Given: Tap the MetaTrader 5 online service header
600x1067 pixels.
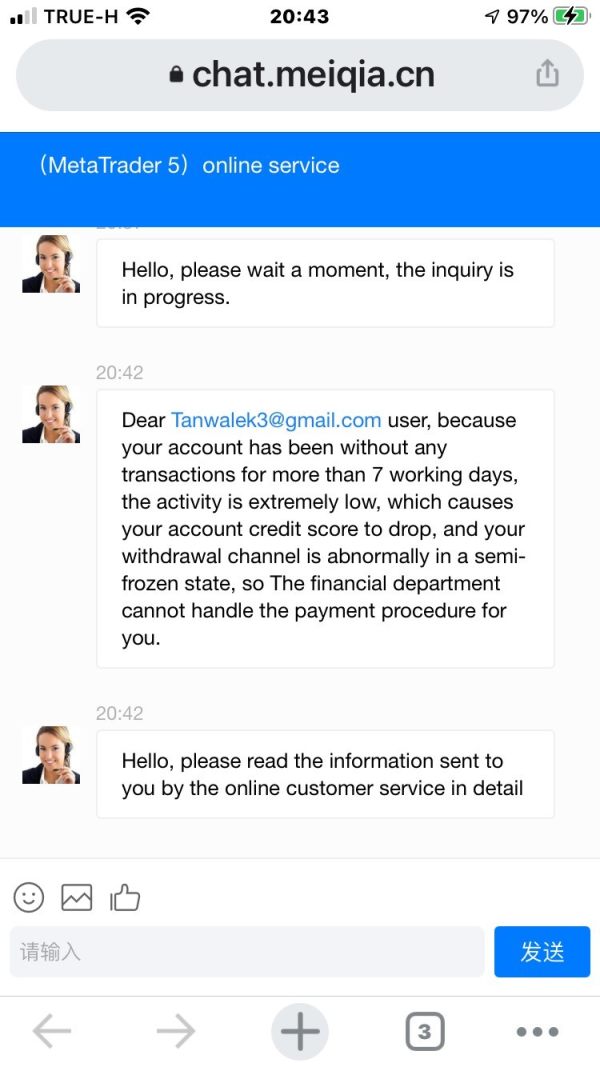Looking at the screenshot, I should point(190,166).
